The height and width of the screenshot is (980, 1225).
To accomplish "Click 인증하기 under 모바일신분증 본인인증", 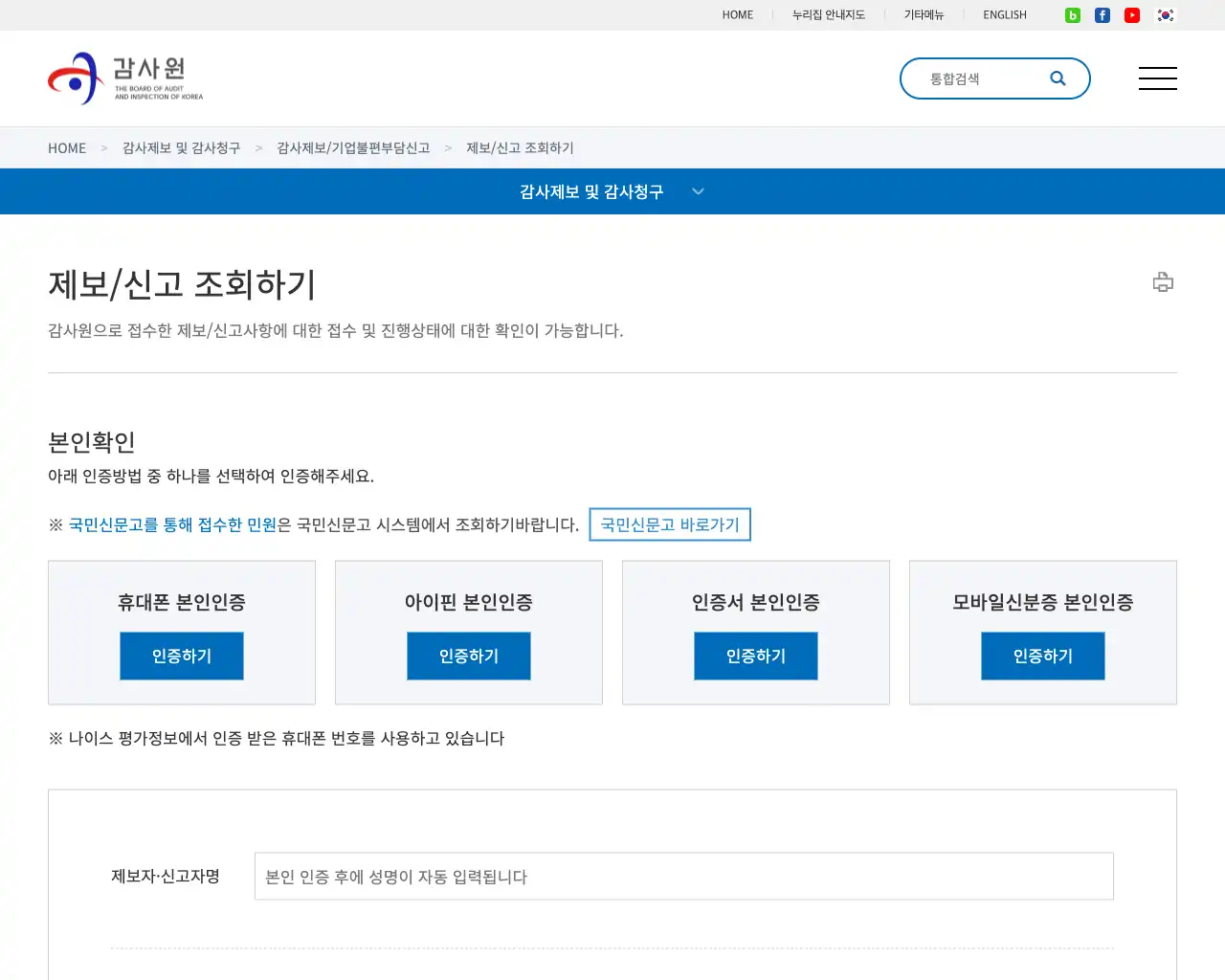I will click(1043, 656).
